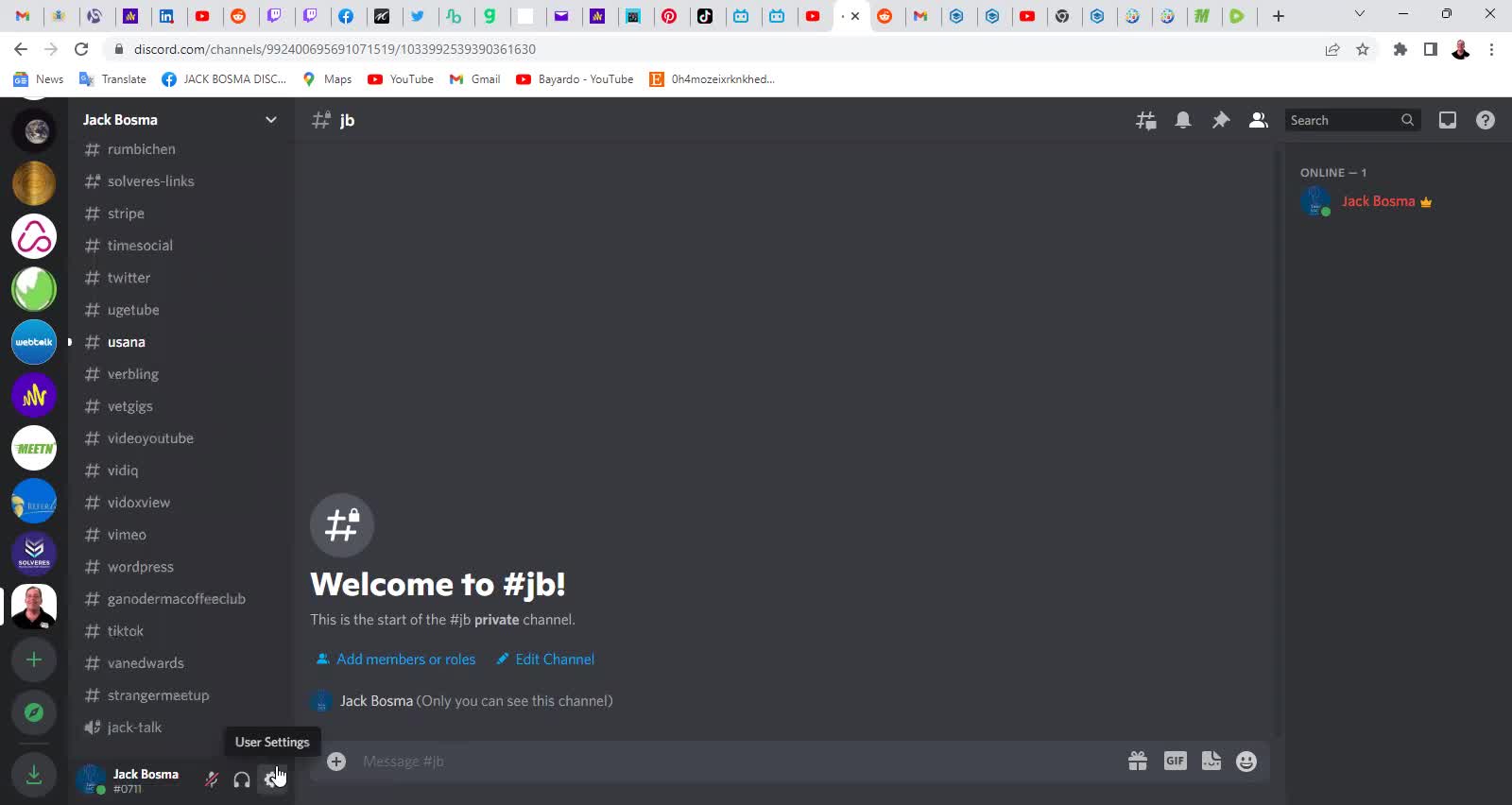1512x805 pixels.
Task: Click the gift Nitro icon
Action: click(x=1138, y=761)
